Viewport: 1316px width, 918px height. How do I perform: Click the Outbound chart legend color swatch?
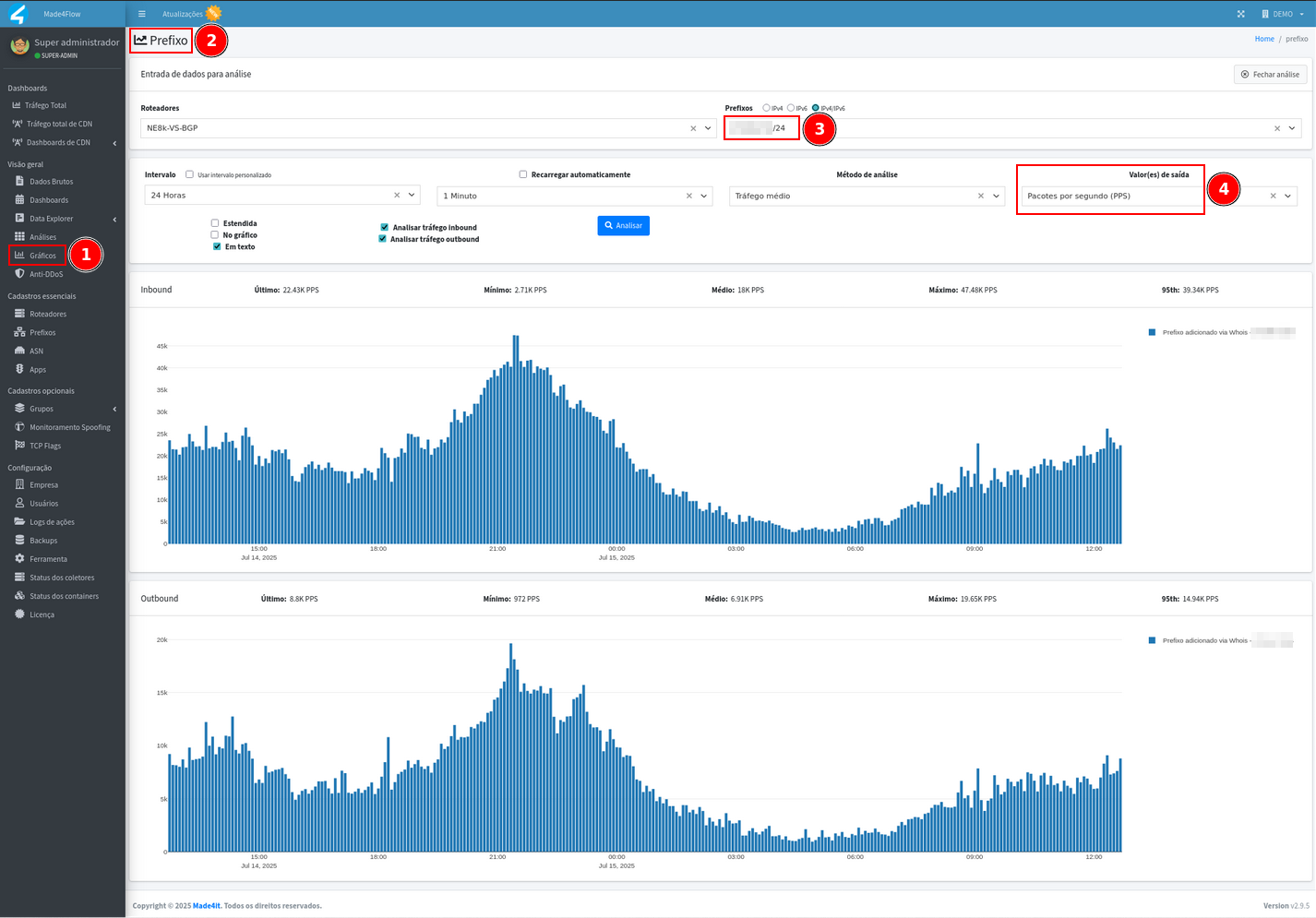click(x=1152, y=640)
